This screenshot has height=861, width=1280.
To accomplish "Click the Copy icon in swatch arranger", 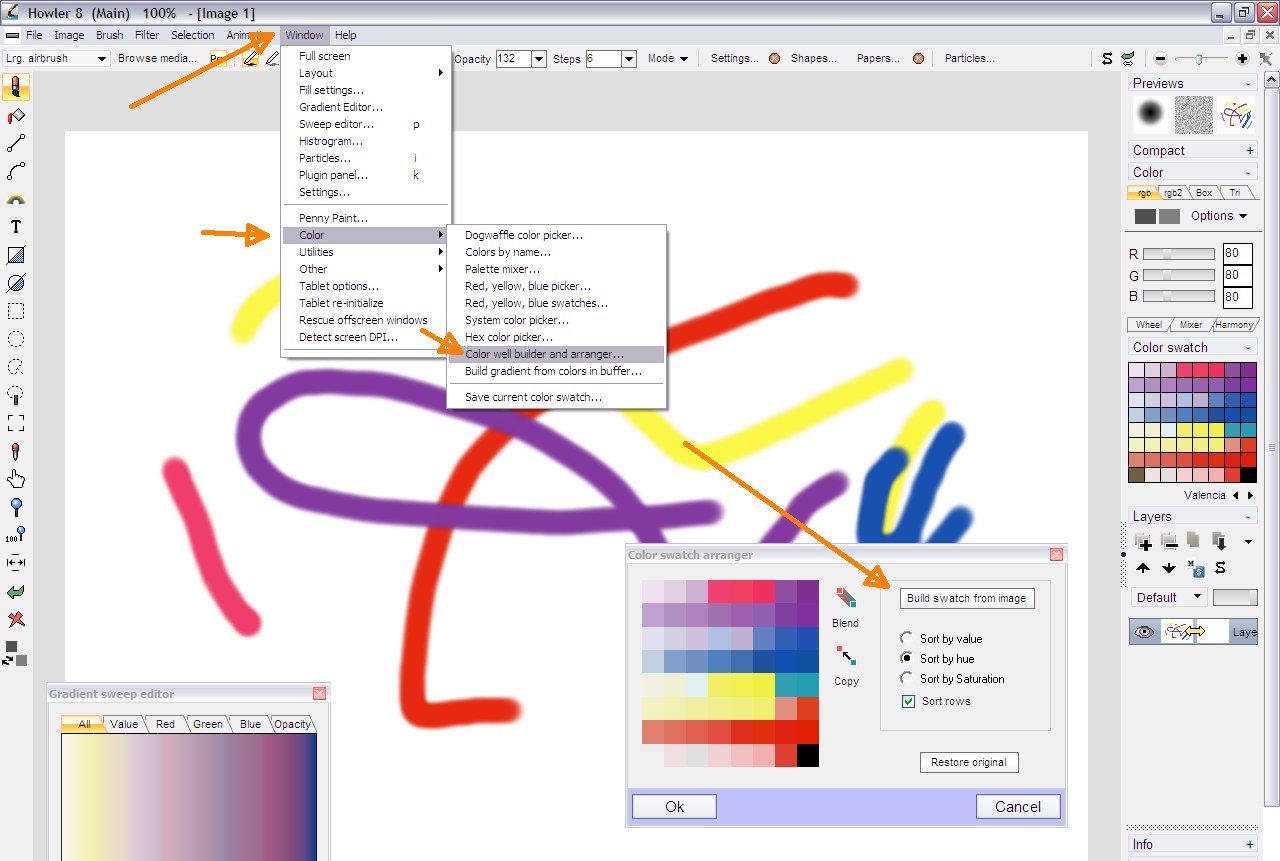I will (x=847, y=657).
